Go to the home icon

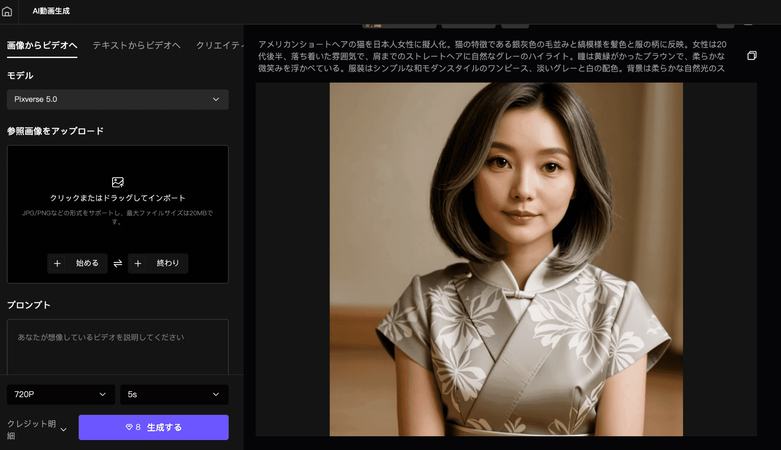pos(7,11)
